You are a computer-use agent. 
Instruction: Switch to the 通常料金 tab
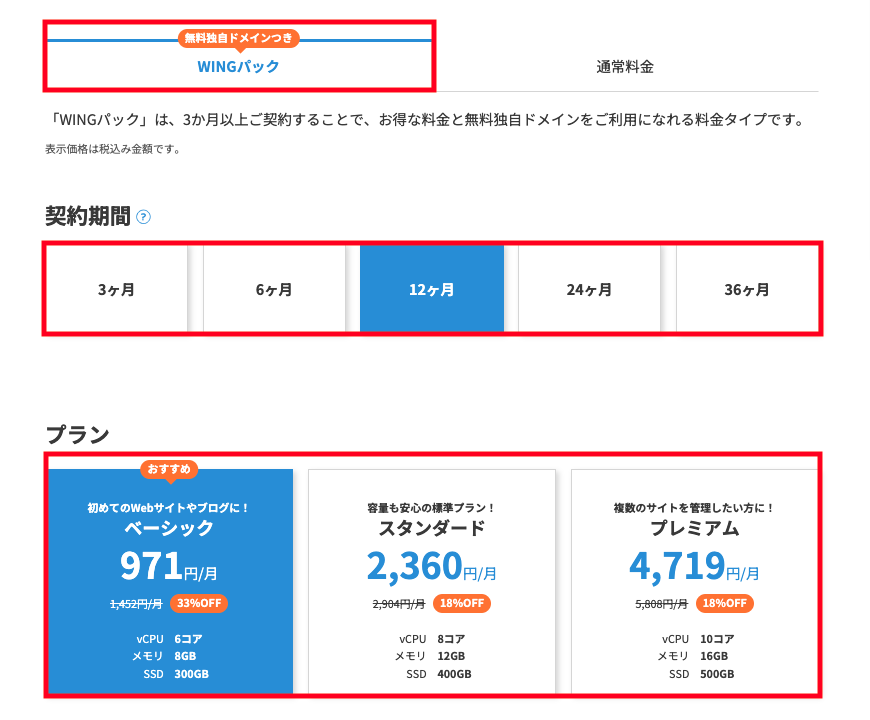click(x=625, y=67)
